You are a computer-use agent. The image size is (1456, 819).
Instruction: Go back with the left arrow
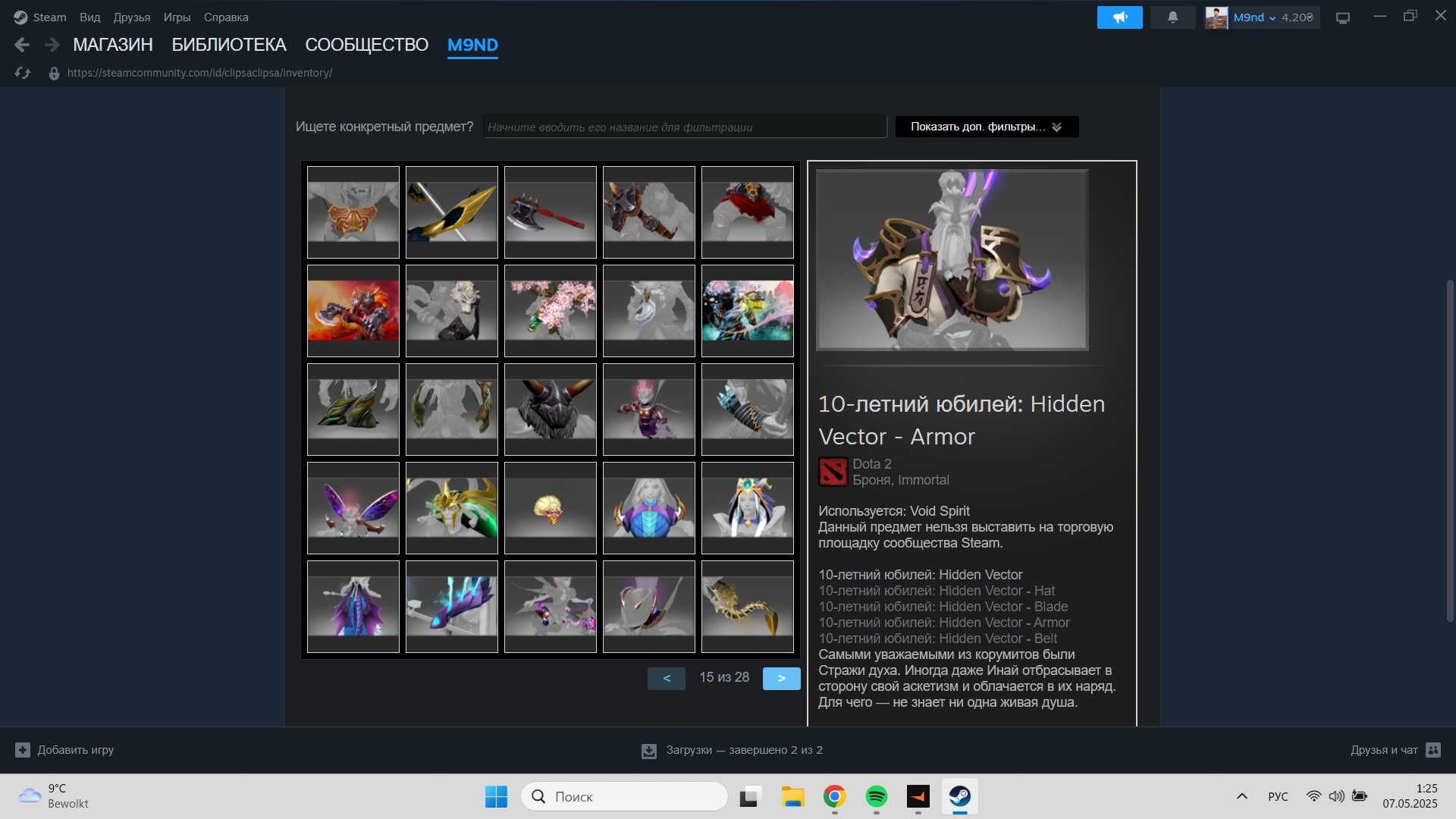tap(22, 45)
